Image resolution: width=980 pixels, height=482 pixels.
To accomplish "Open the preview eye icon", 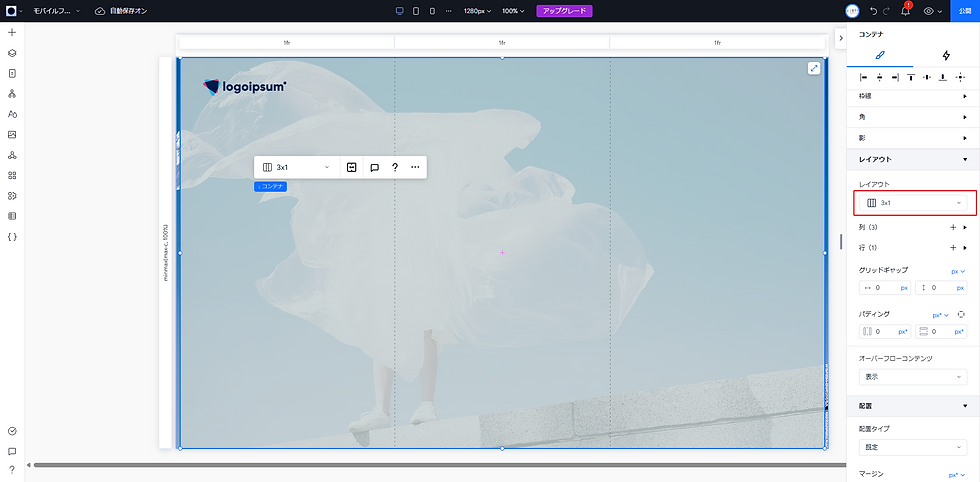I will [928, 11].
